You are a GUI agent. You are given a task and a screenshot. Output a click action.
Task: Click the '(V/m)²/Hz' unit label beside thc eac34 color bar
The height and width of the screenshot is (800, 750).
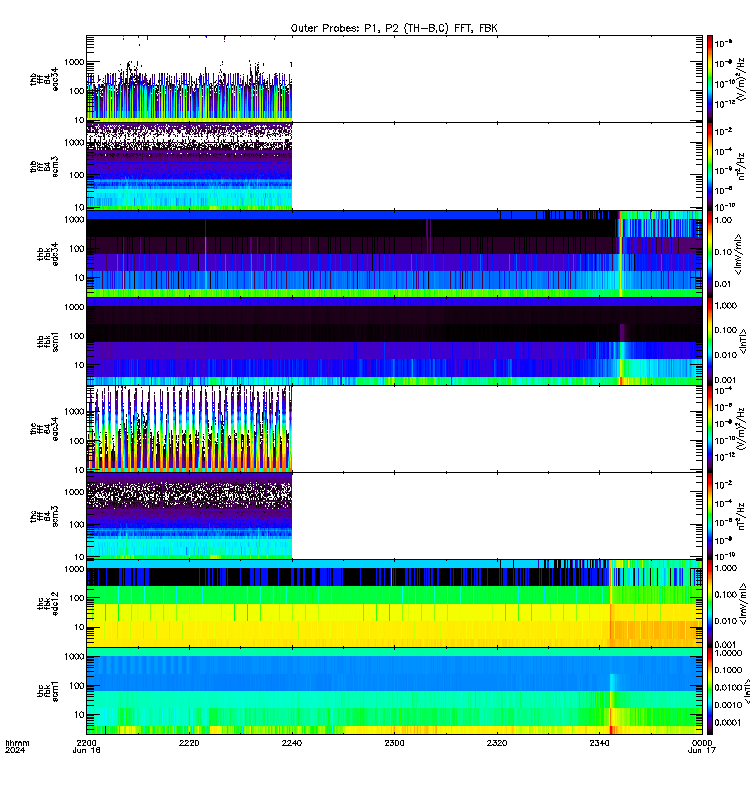click(741, 429)
